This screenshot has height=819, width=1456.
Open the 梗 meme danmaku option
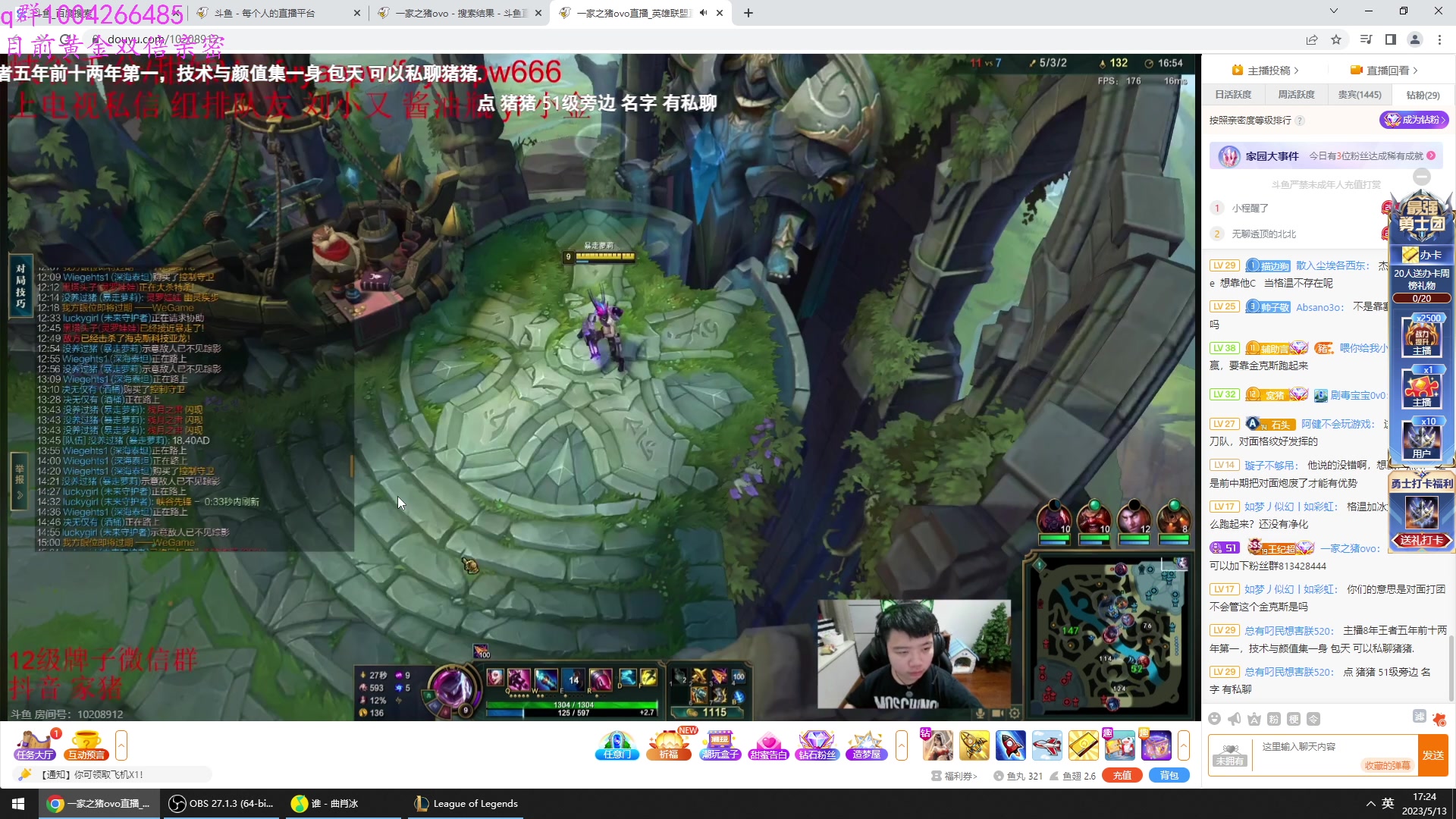pos(1294,719)
